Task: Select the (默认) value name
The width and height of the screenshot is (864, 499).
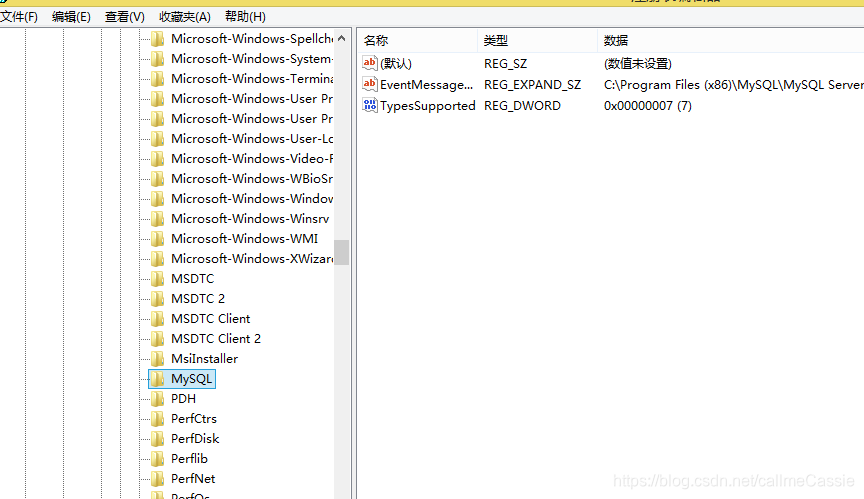Action: click(x=396, y=64)
